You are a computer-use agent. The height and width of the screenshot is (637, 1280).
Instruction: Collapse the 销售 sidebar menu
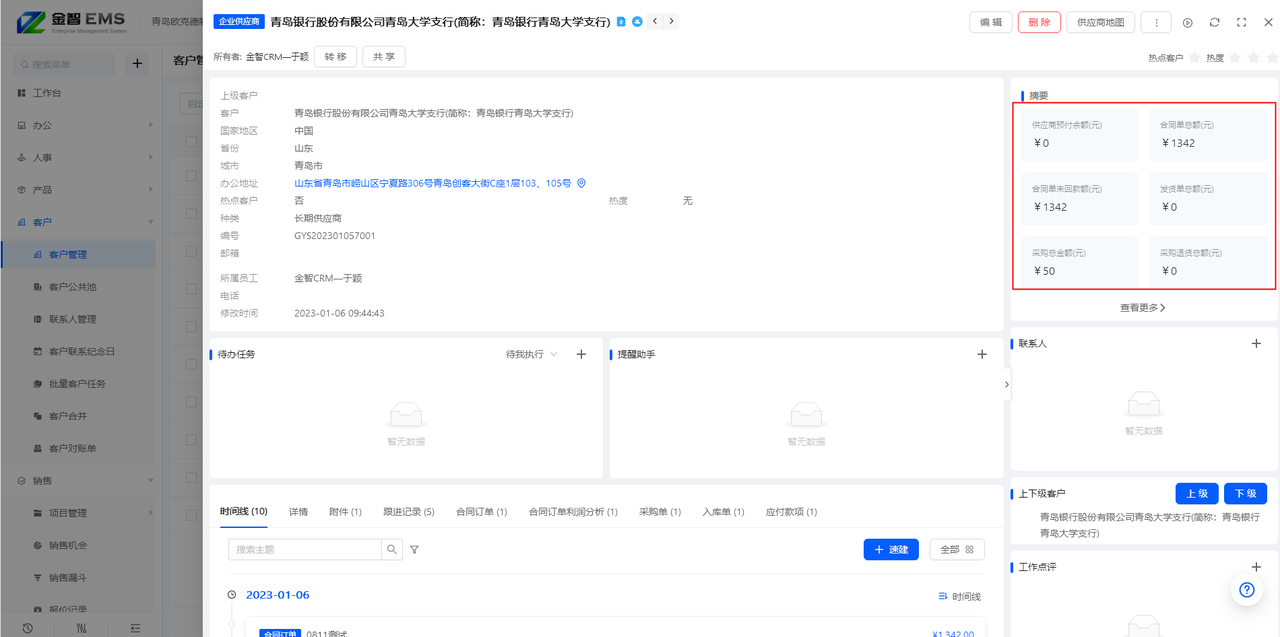(x=79, y=480)
